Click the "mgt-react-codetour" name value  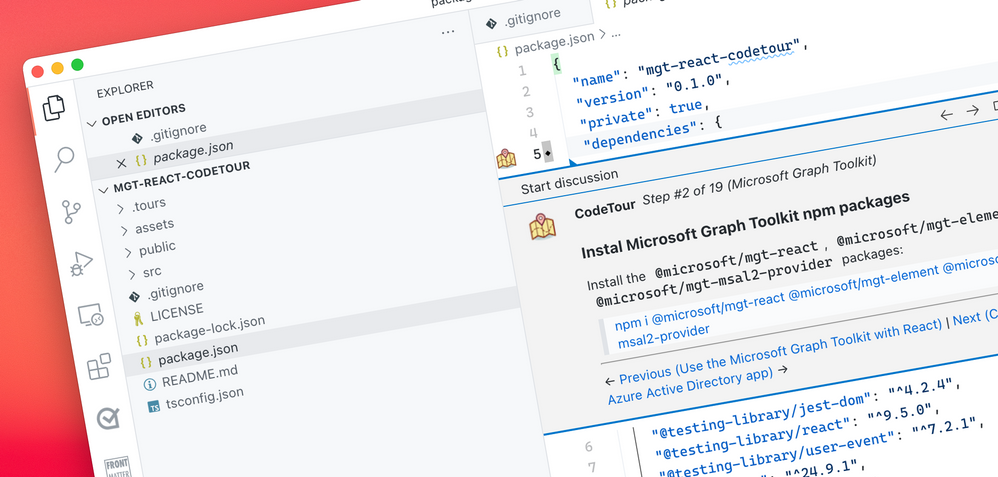(x=719, y=57)
